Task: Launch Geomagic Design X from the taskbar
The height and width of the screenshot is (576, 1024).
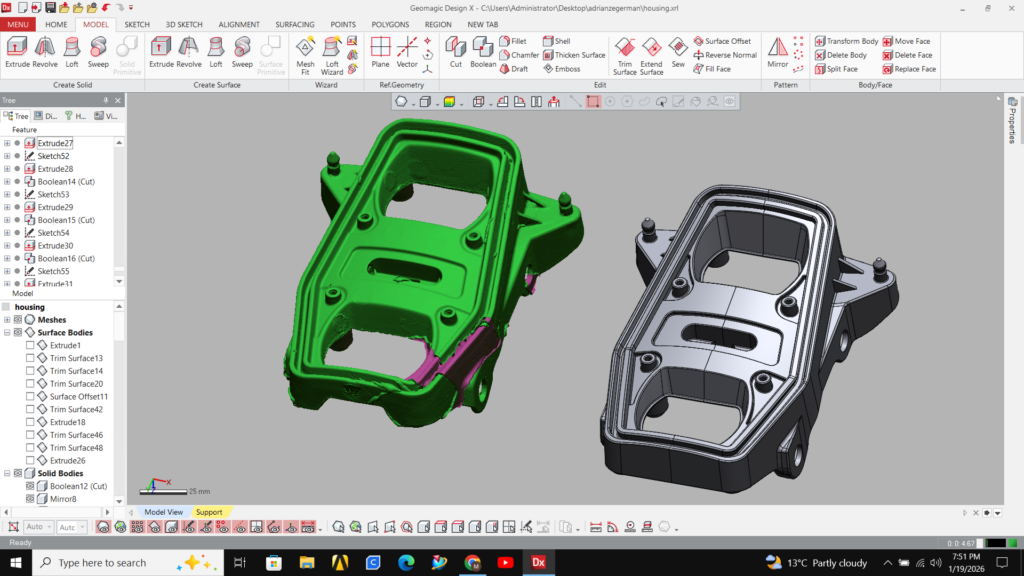Action: tap(536, 563)
